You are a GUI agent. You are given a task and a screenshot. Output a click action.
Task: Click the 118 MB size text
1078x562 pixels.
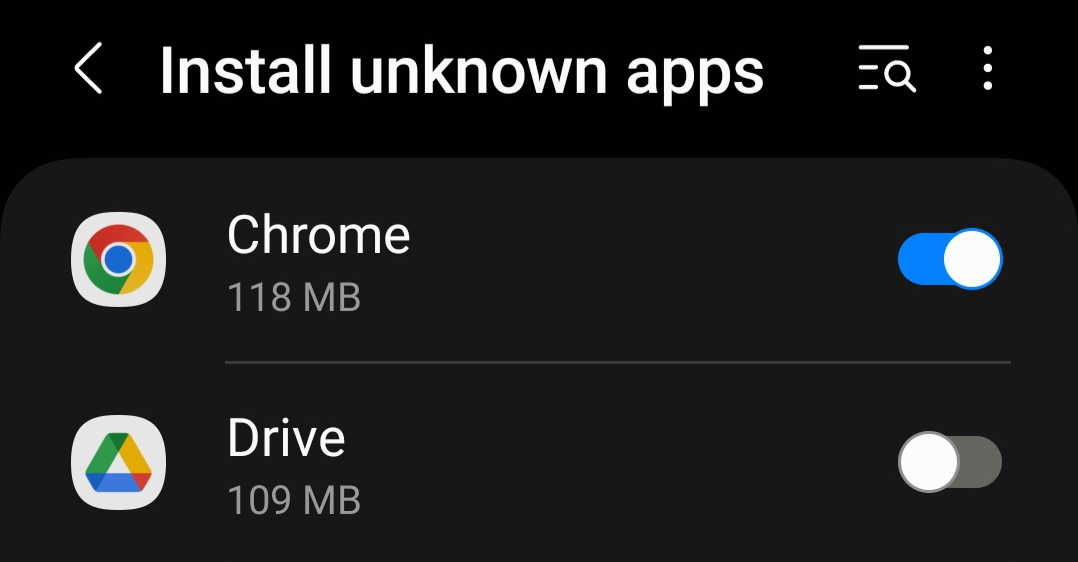click(294, 298)
